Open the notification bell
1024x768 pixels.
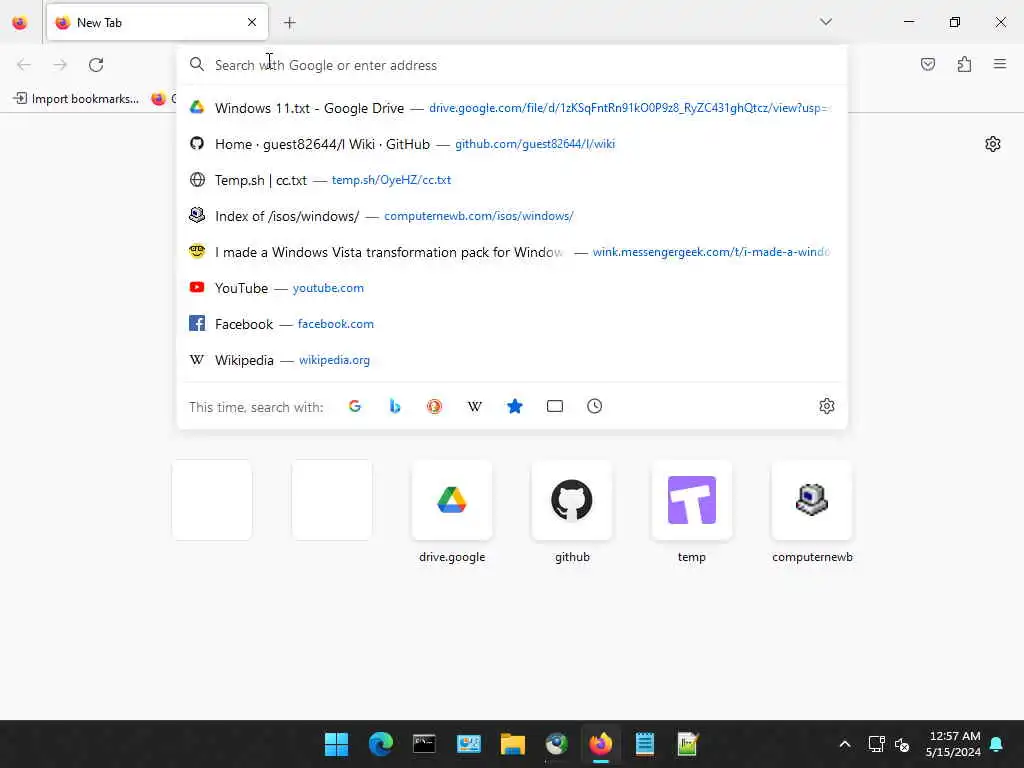click(x=997, y=744)
